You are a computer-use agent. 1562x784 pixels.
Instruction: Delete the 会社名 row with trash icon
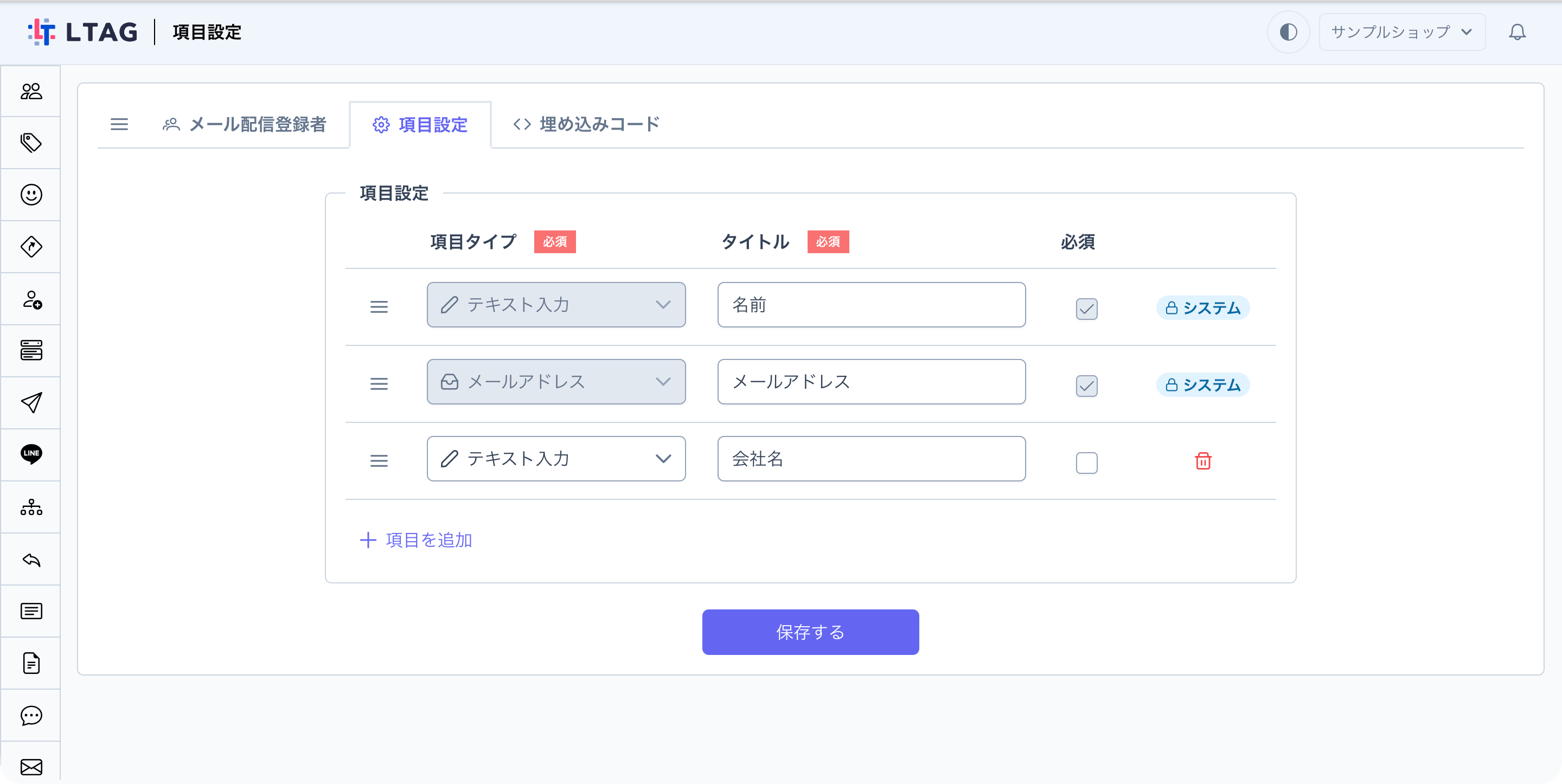[x=1203, y=461]
